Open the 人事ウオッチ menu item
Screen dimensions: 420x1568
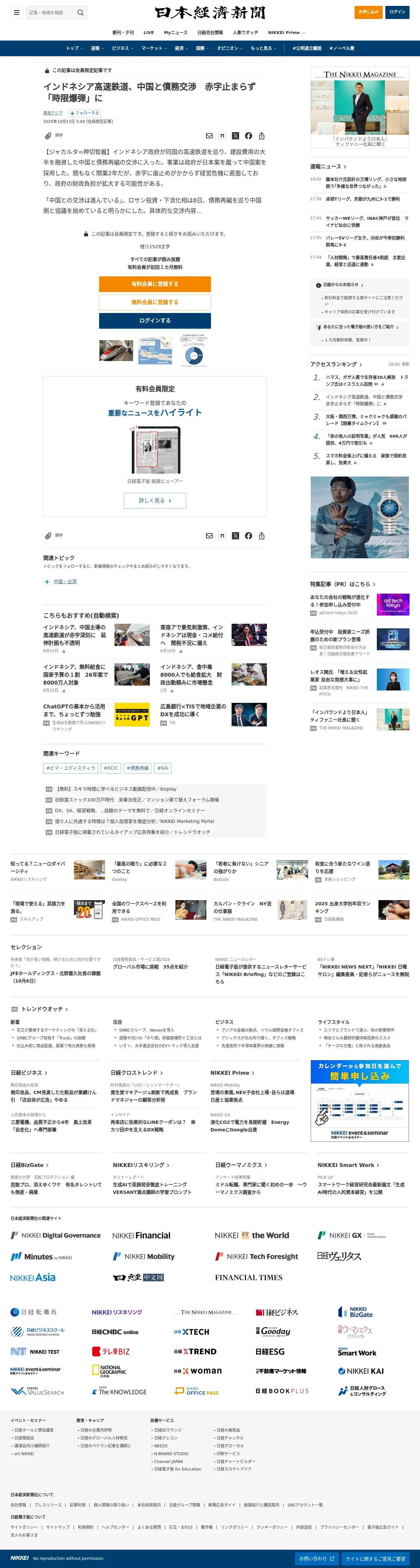[x=245, y=33]
